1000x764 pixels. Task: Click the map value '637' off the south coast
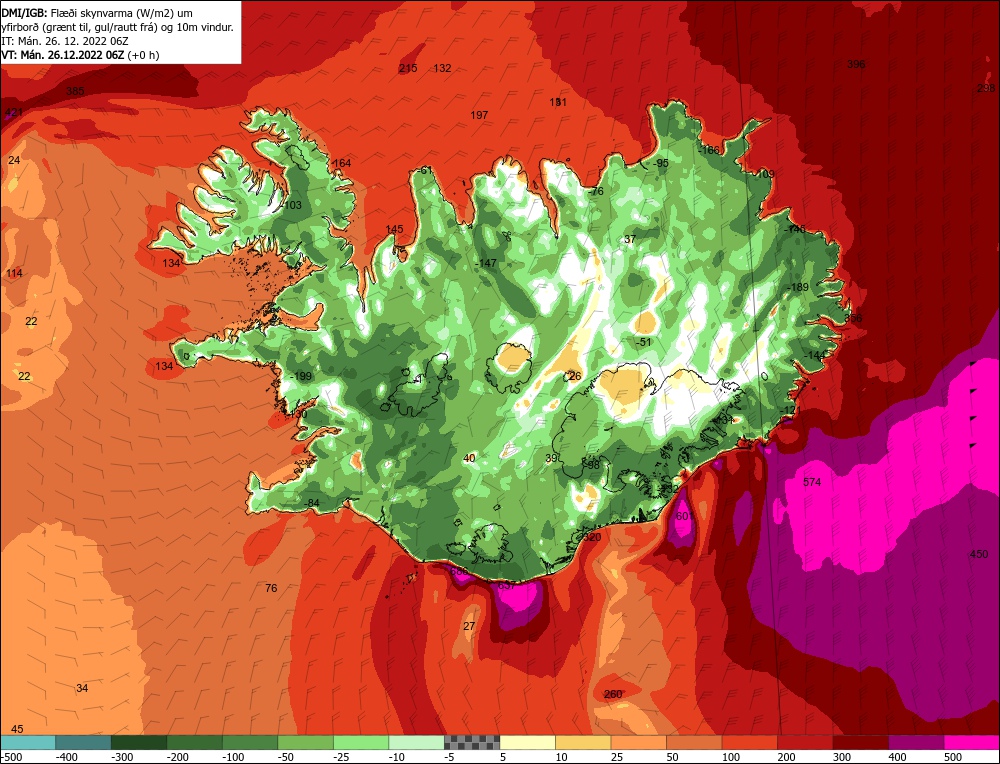(506, 585)
